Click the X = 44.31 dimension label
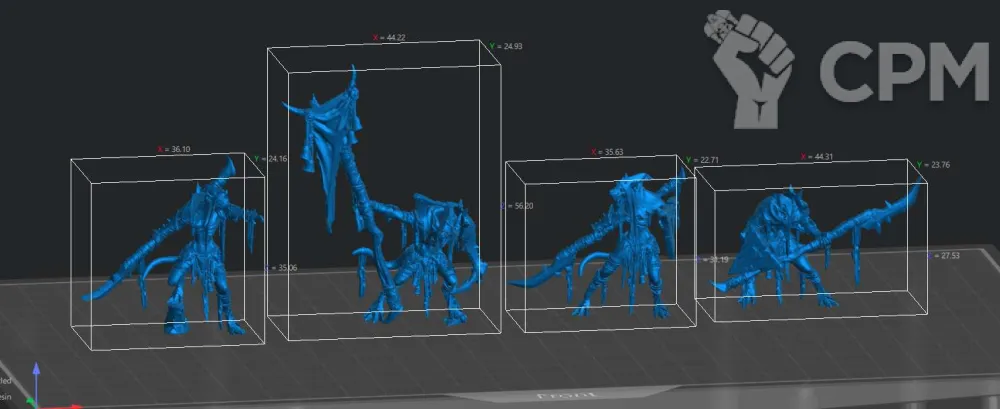 coord(817,156)
